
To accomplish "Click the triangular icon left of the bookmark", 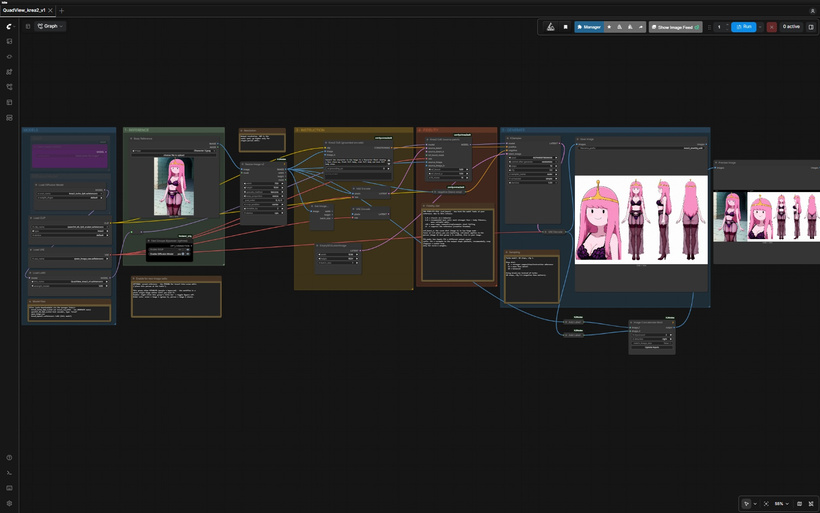I will pos(551,27).
